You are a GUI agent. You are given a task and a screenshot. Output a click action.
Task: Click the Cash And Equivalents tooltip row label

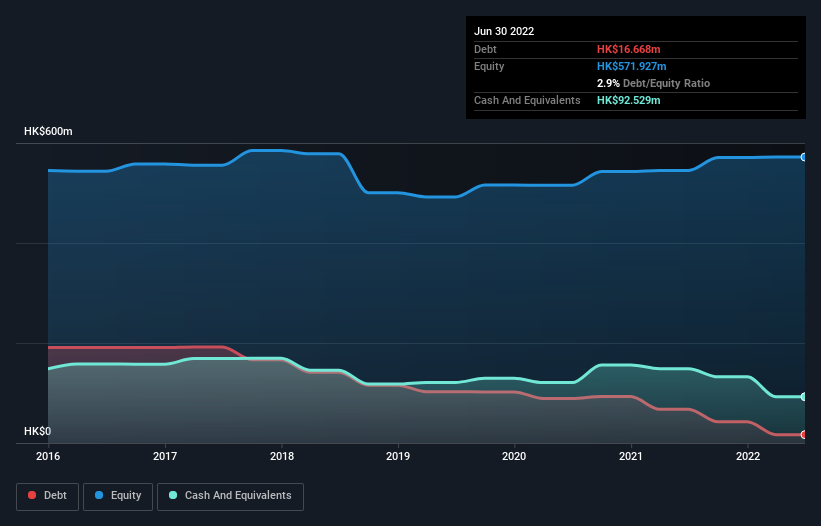coord(527,100)
